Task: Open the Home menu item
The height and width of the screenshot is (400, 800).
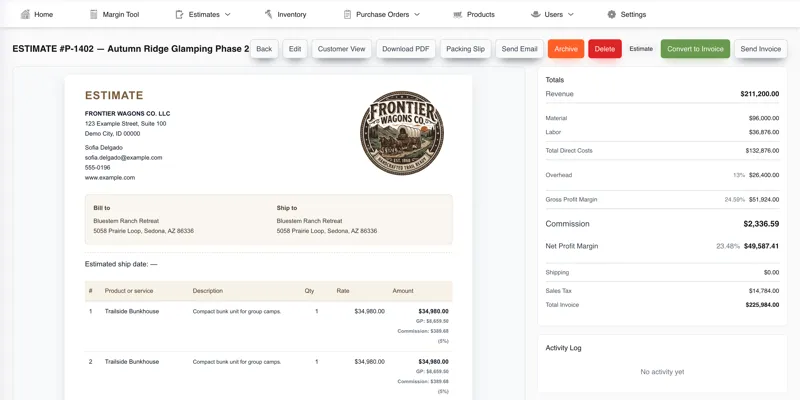Action: [37, 14]
